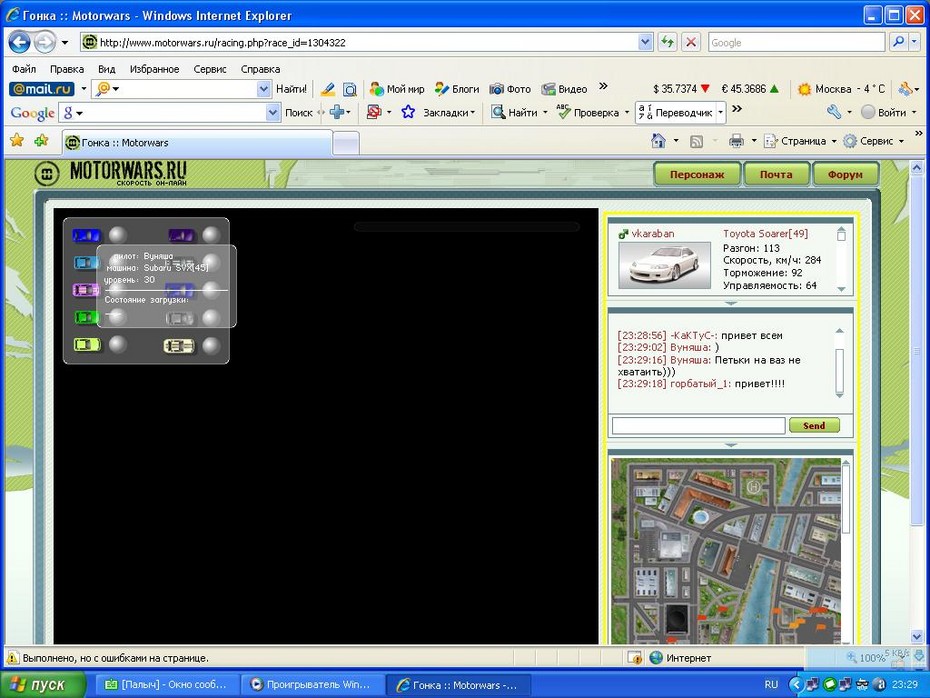Screen dimensions: 930x698
Task: Click the address bar URL field
Action: coord(368,42)
